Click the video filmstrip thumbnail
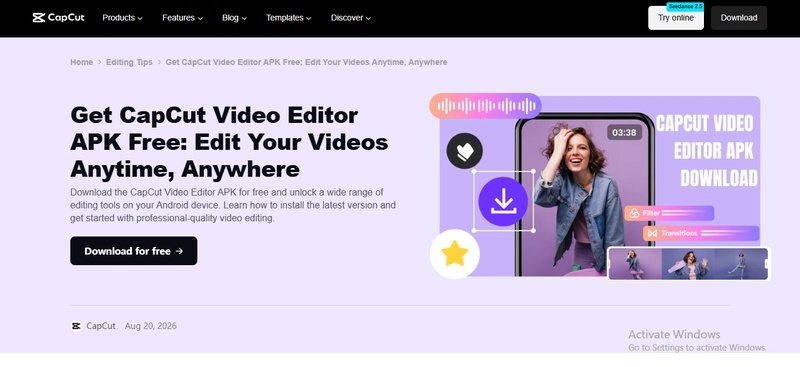 [689, 264]
